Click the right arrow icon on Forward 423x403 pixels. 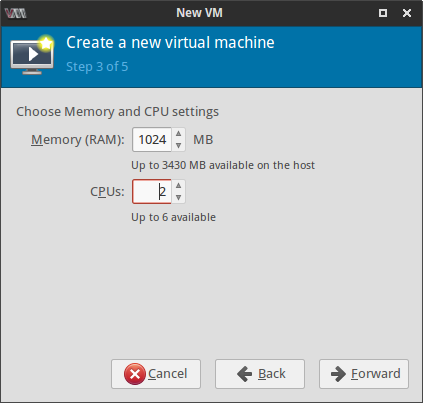(x=338, y=374)
